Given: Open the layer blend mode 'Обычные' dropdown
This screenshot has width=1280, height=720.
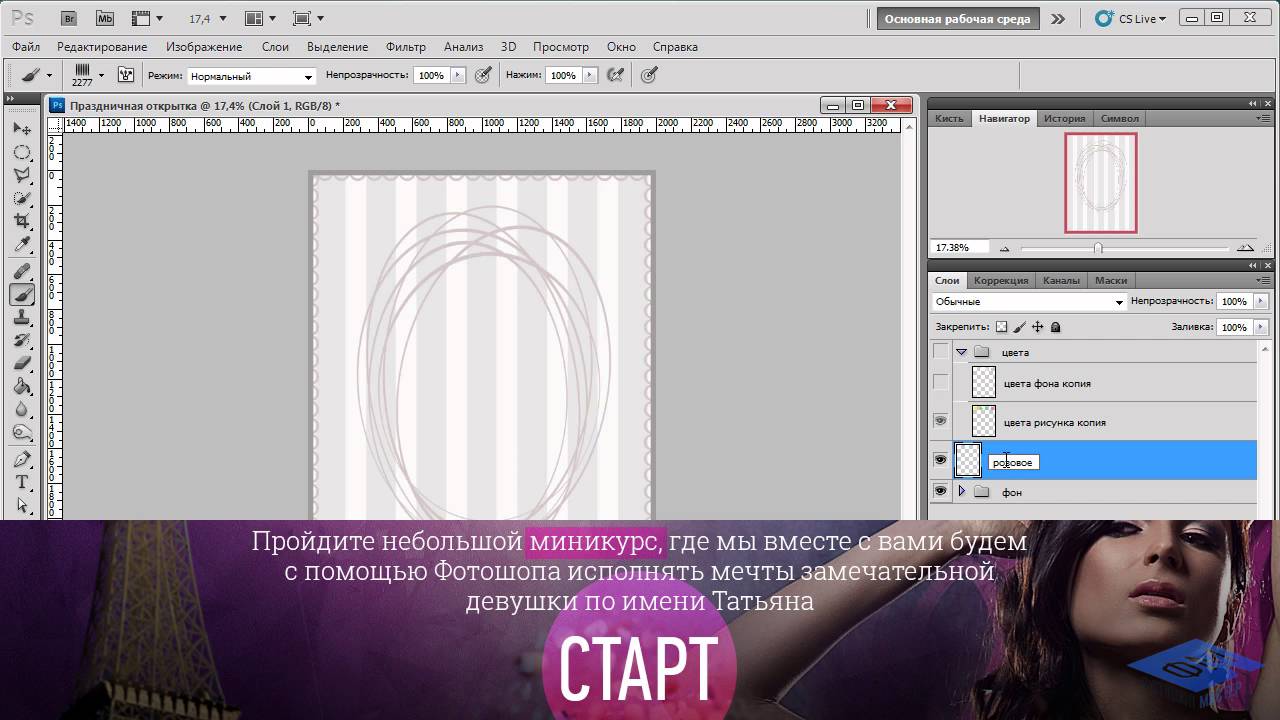Looking at the screenshot, I should pos(1028,302).
